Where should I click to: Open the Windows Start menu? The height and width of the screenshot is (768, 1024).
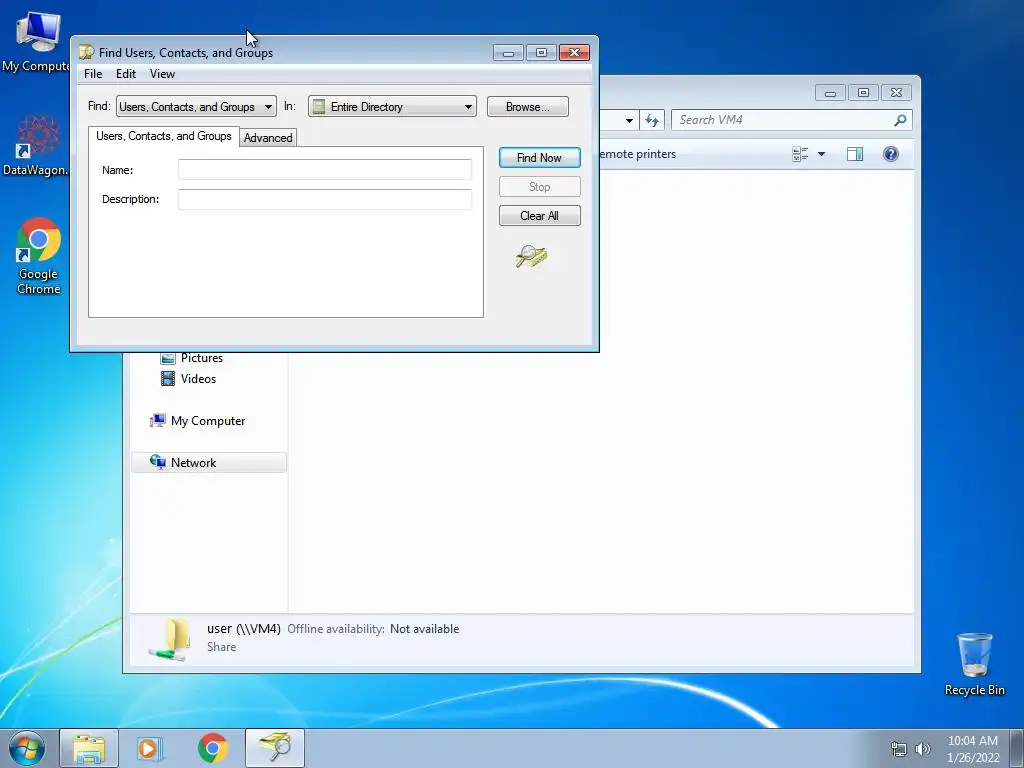pyautogui.click(x=27, y=748)
